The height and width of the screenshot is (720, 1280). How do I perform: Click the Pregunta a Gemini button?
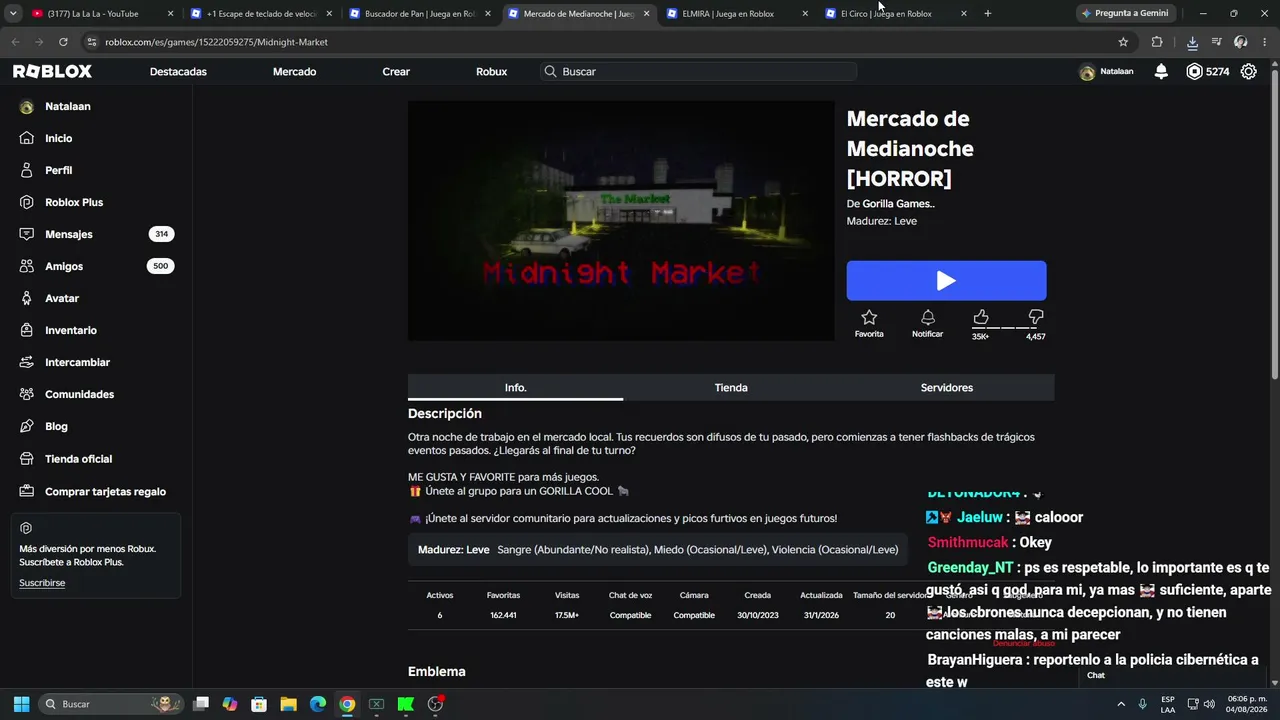point(1124,14)
